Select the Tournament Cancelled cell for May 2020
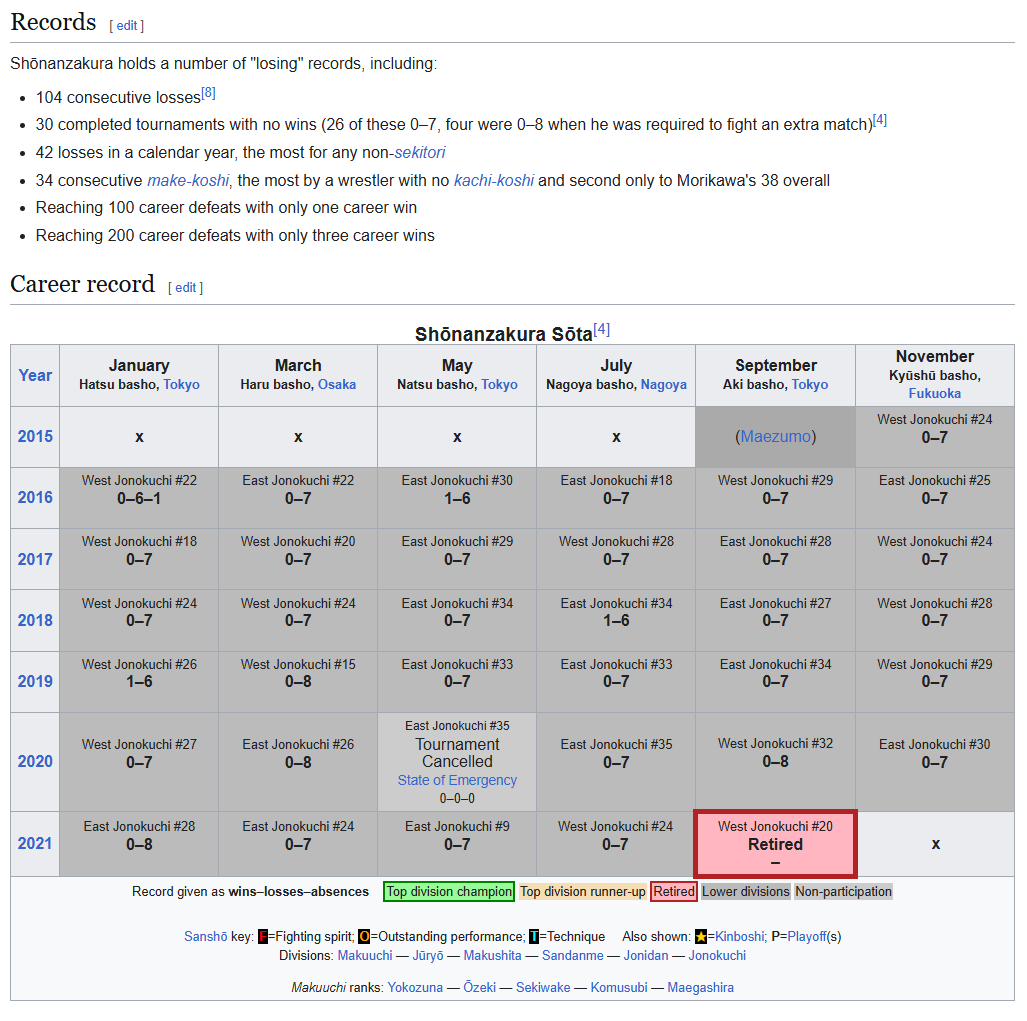Viewport: 1027px width, 1021px height. [457, 762]
